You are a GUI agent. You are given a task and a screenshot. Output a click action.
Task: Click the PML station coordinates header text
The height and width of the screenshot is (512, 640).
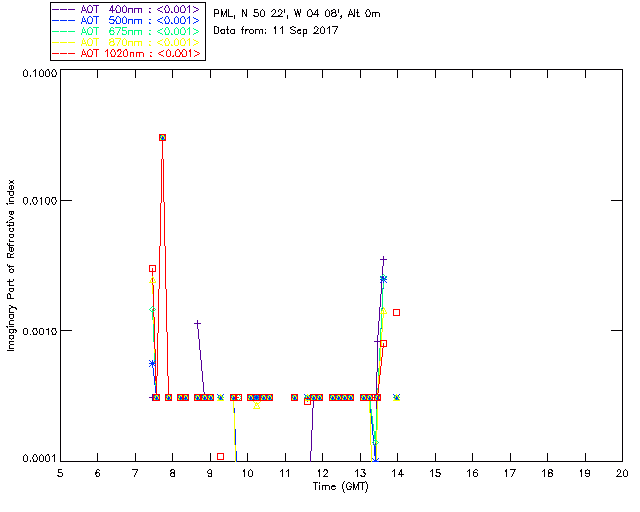pyautogui.click(x=297, y=14)
